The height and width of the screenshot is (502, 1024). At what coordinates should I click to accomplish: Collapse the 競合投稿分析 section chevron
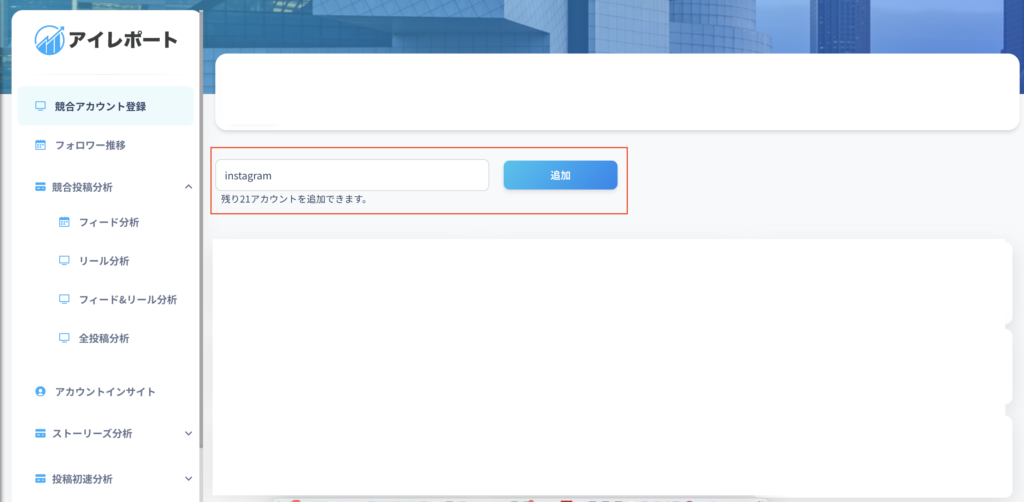coord(188,186)
